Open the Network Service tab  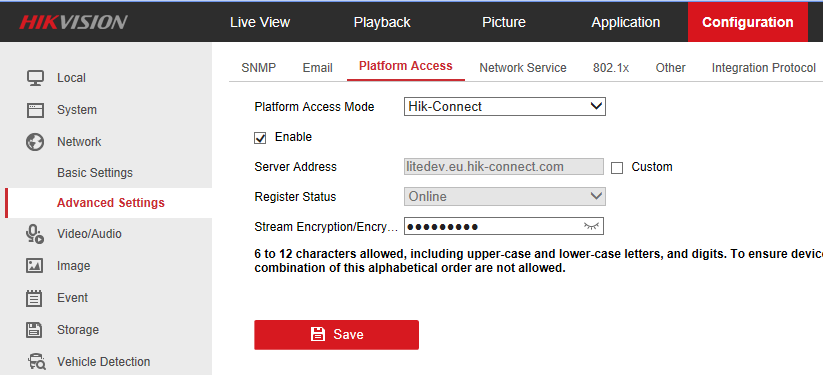point(523,68)
